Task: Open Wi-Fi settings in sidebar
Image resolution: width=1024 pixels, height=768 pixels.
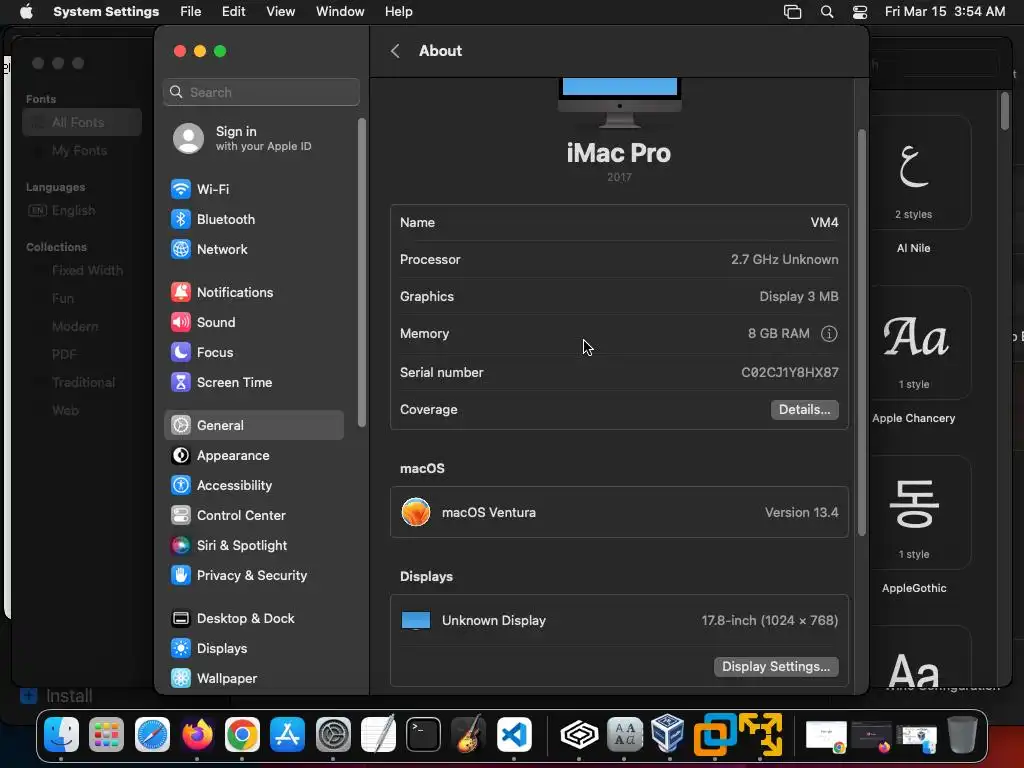Action: (254, 189)
